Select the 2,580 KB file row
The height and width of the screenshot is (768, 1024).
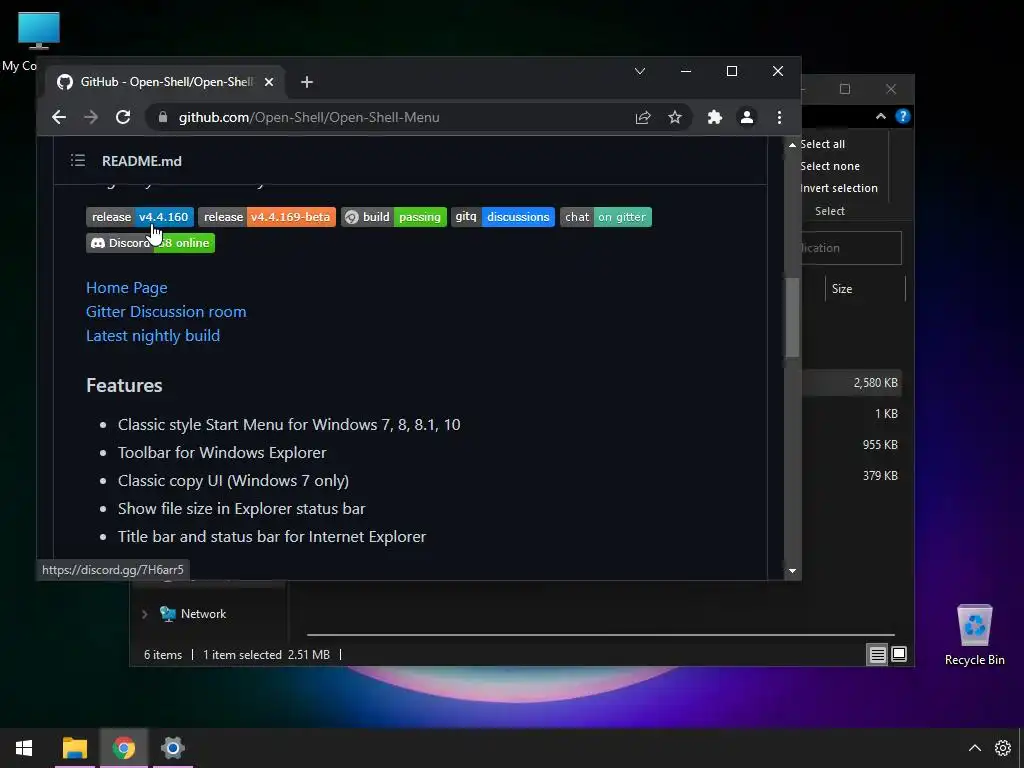tap(851, 383)
